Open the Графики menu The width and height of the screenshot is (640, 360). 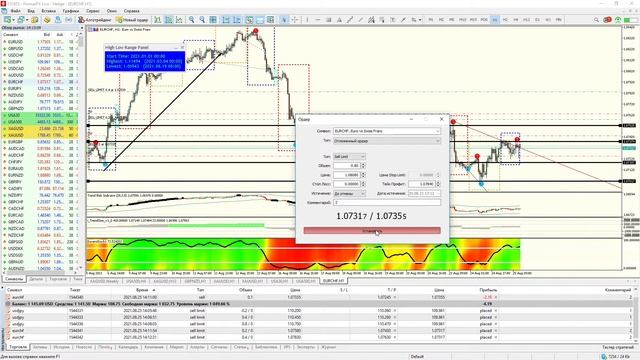(x=71, y=11)
